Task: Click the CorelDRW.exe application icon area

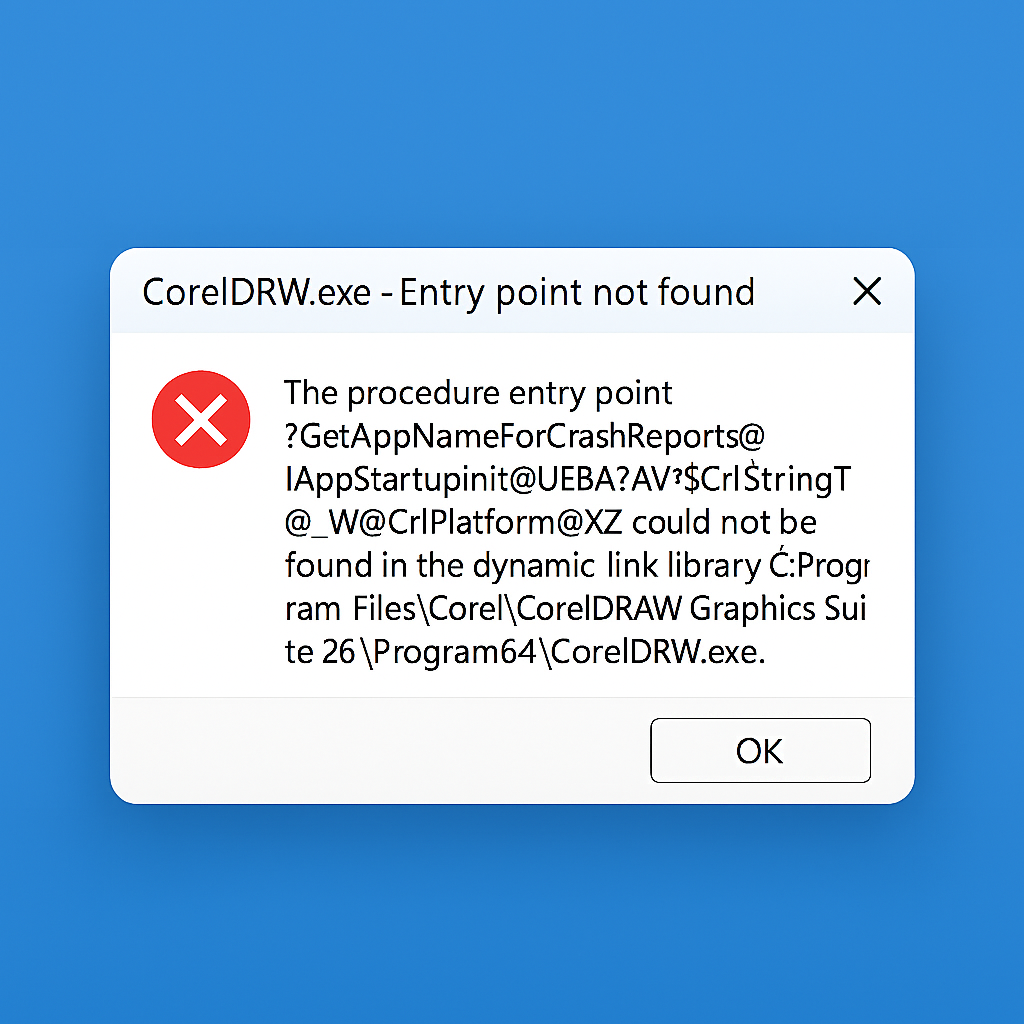Action: pos(200,419)
